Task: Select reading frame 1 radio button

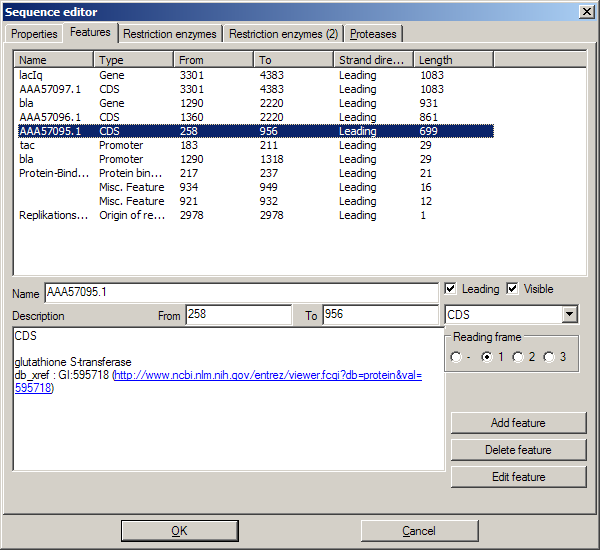Action: pyautogui.click(x=487, y=357)
